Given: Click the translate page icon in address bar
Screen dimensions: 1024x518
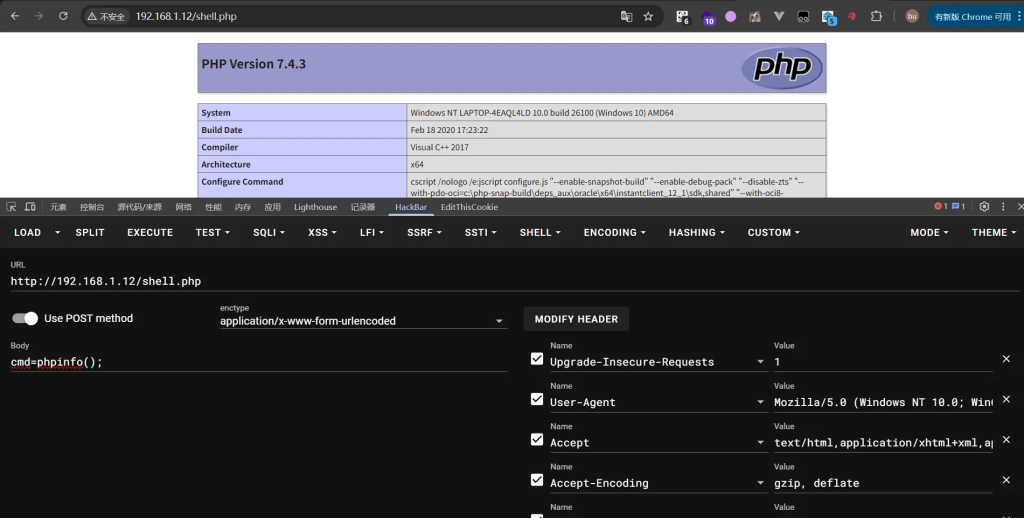Looking at the screenshot, I should 626,17.
